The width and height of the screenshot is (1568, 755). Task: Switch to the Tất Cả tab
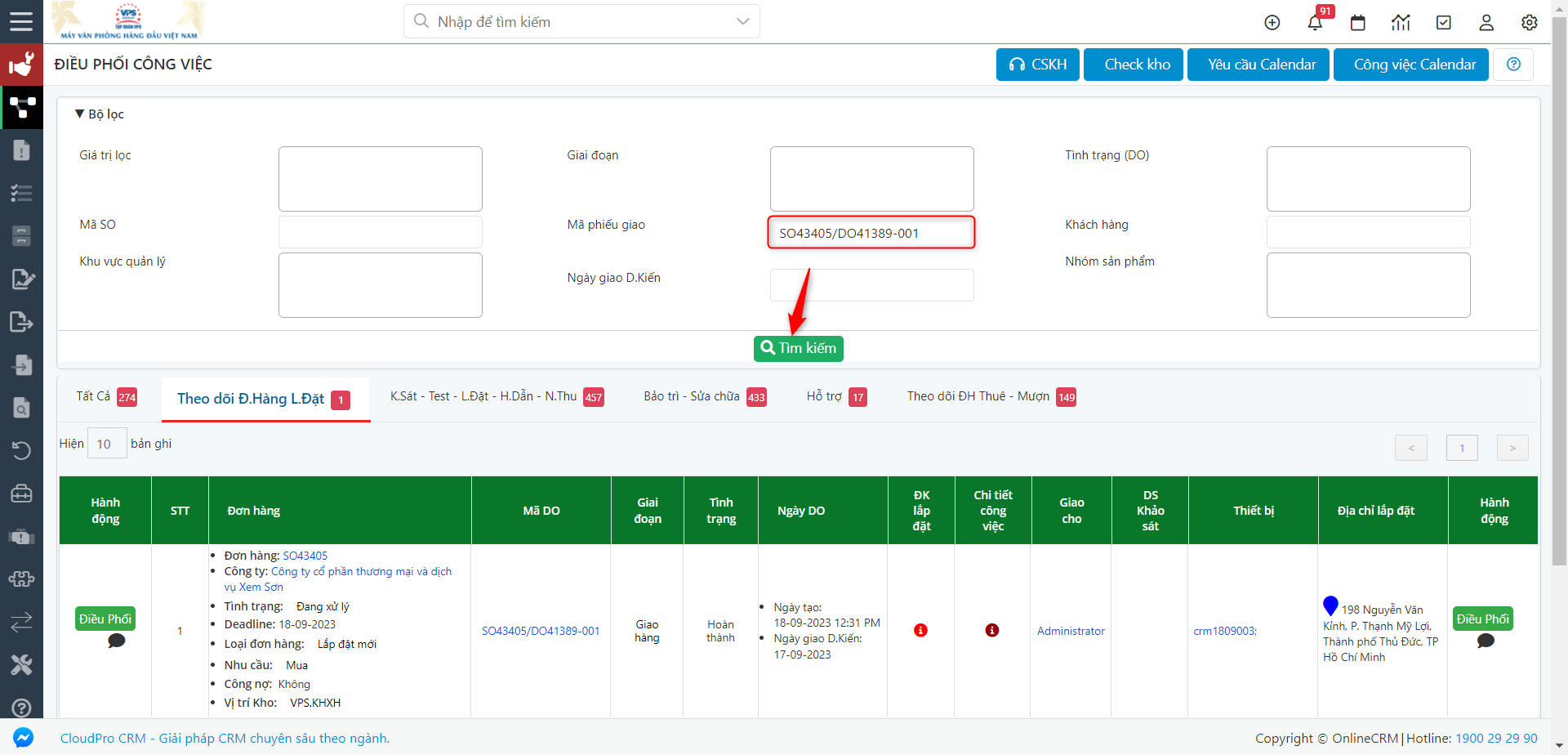(x=106, y=397)
